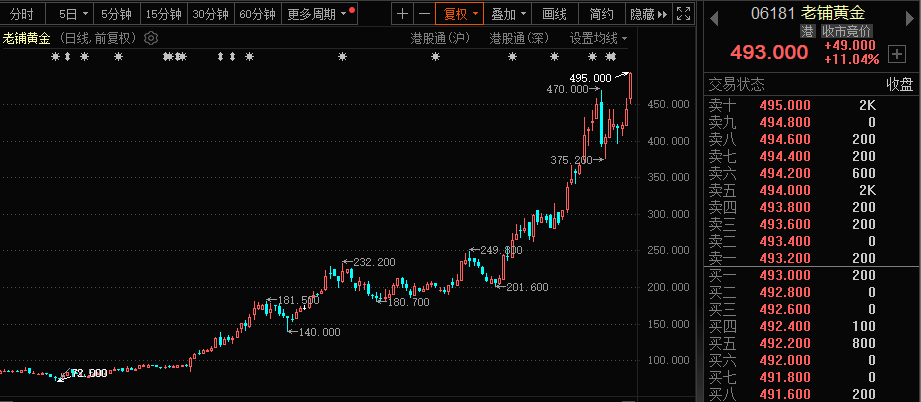Open 设置均线 moving average dropdown
This screenshot has width=921, height=402.
(x=598, y=38)
